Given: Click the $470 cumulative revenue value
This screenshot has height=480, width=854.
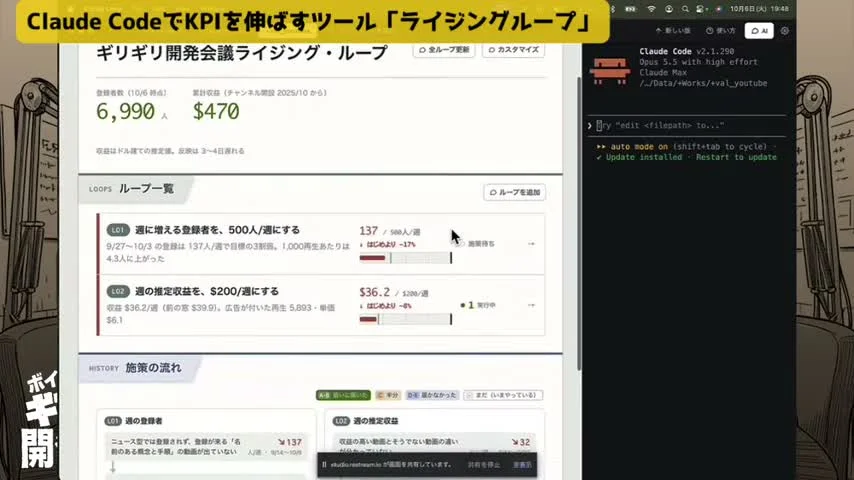Looking at the screenshot, I should [x=216, y=111].
